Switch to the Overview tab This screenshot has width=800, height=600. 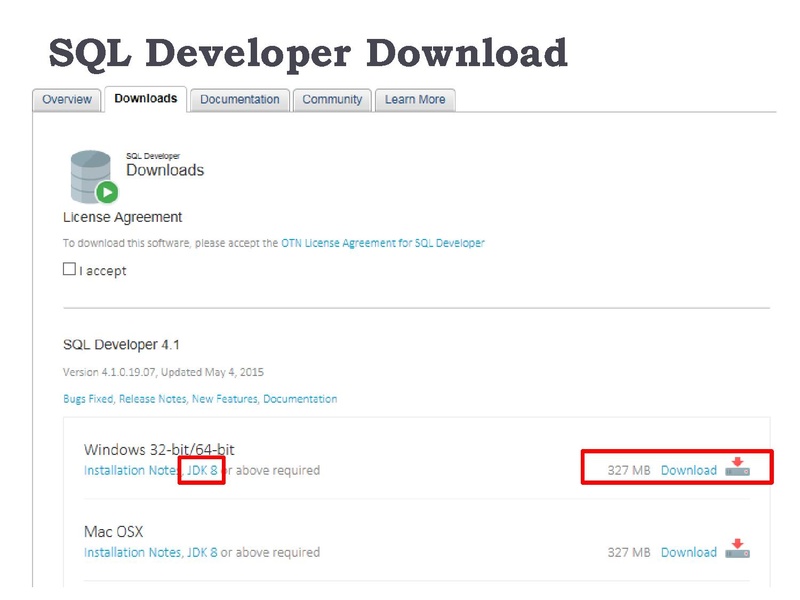pyautogui.click(x=67, y=100)
